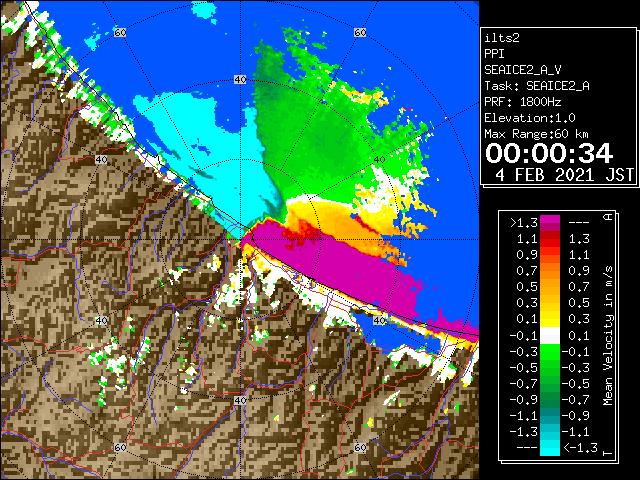Pick the white near-zero swatch in the color bar
Viewport: 640px width, 480px height.
coord(550,336)
